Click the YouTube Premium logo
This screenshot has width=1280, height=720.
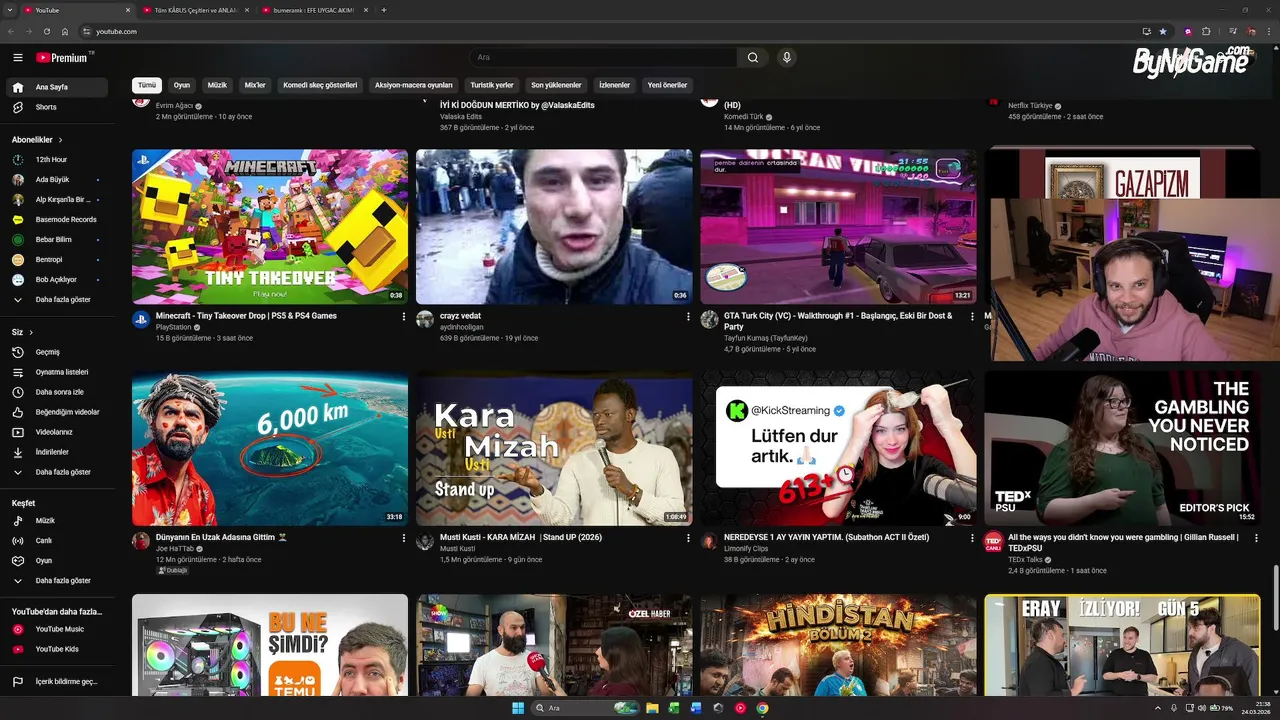click(62, 58)
